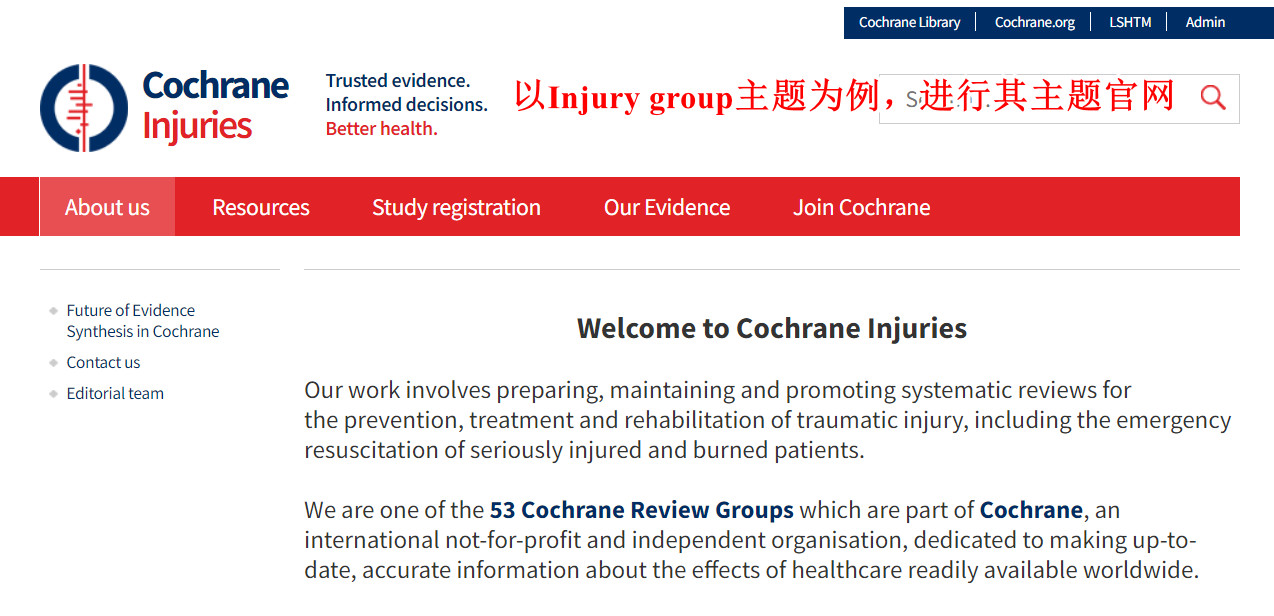Open Editorial team sidebar link
The height and width of the screenshot is (616, 1274).
[115, 393]
